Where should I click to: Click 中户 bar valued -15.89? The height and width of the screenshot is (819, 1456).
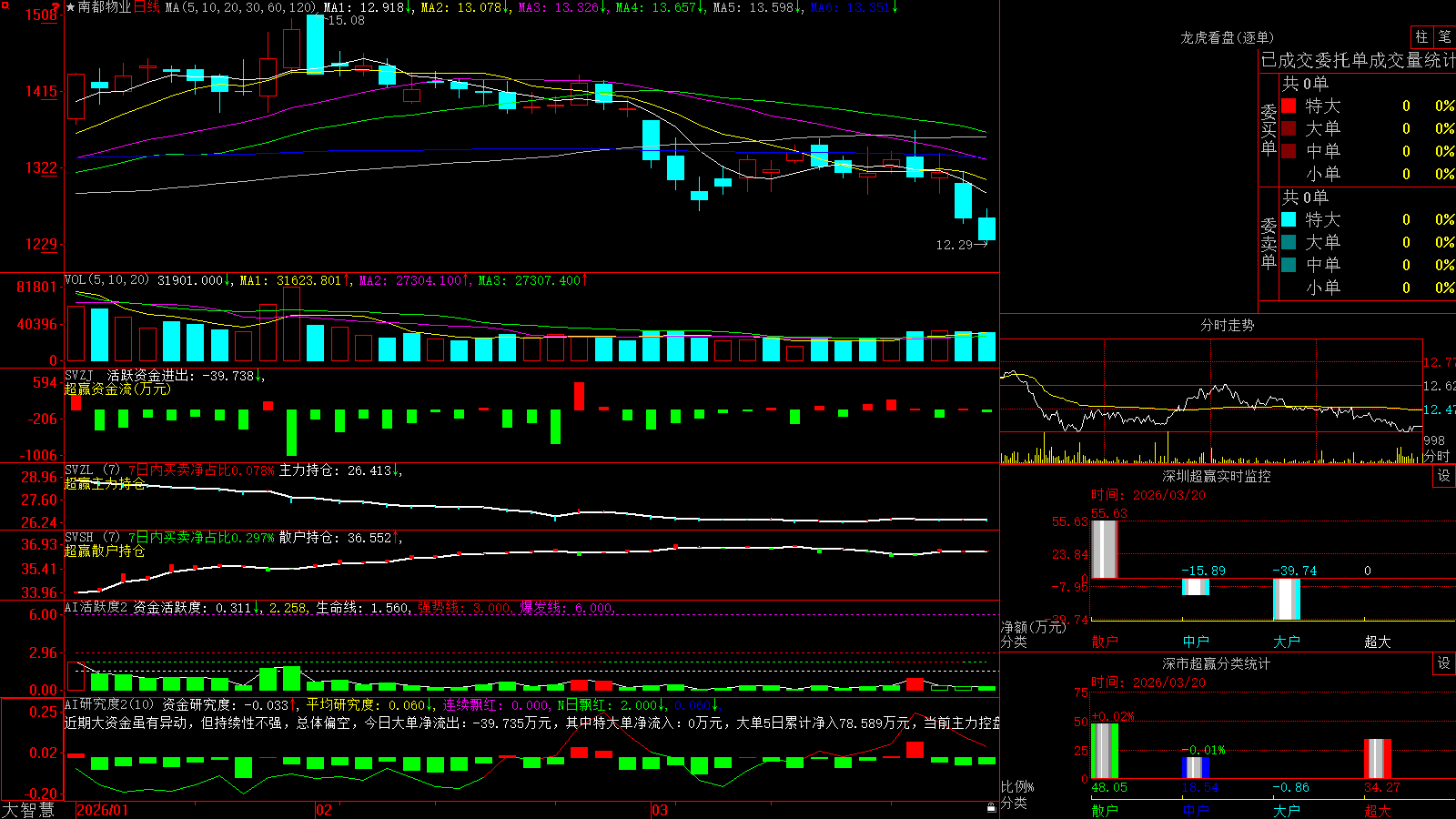click(x=1195, y=587)
